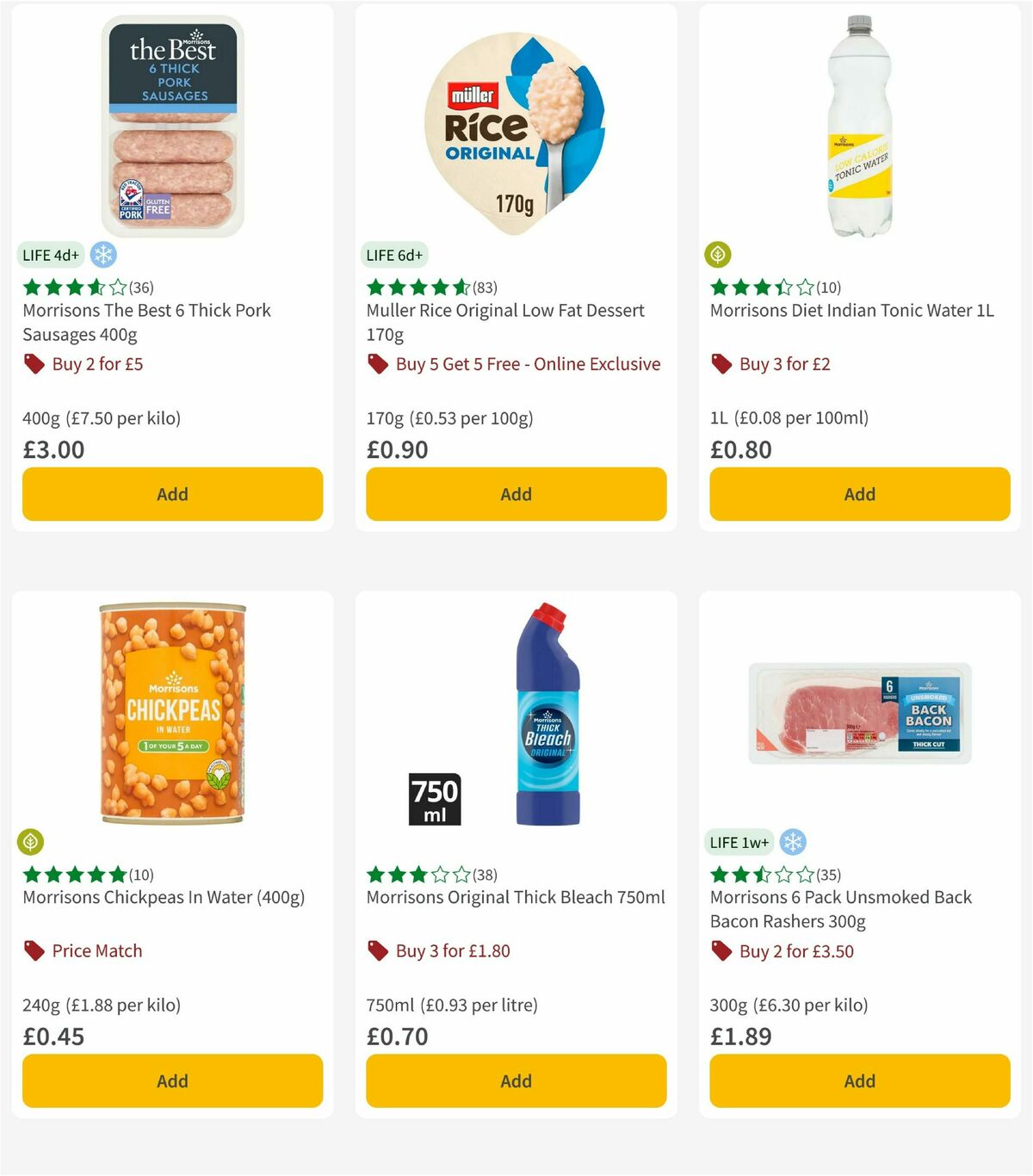Click the tag icon next to Buy 2 for £5
1033x1176 pixels.
34,364
